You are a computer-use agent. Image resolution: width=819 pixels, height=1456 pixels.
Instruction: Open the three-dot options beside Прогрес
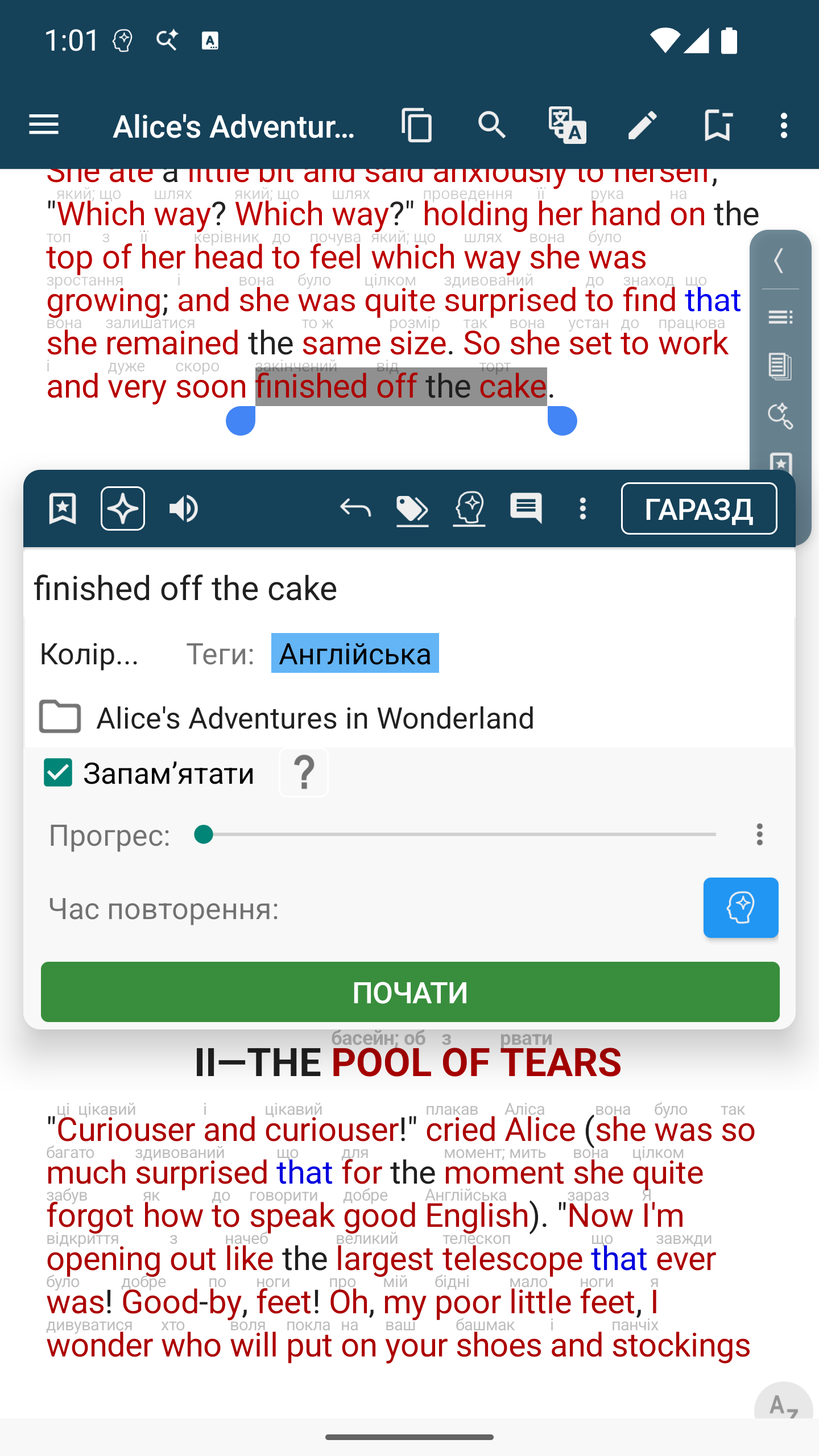click(x=759, y=834)
